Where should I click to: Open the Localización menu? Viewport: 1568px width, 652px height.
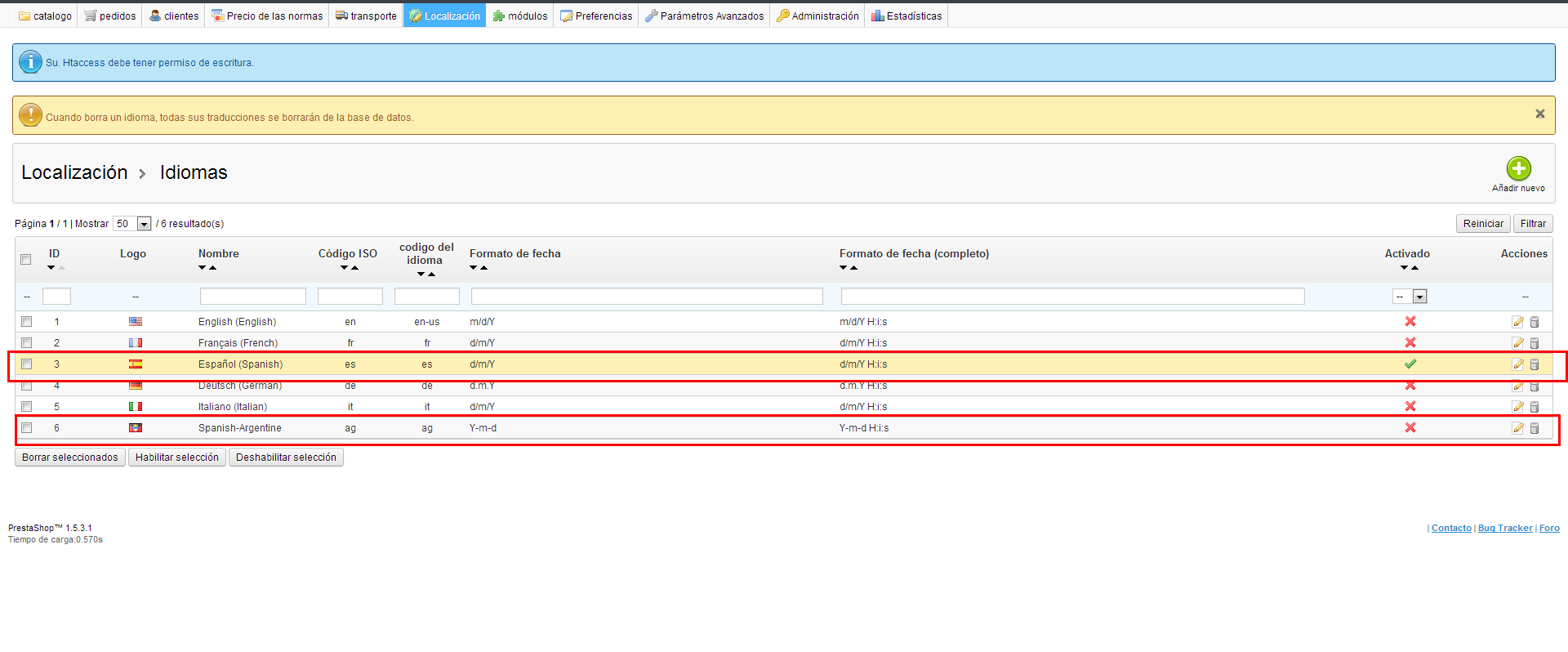[444, 16]
